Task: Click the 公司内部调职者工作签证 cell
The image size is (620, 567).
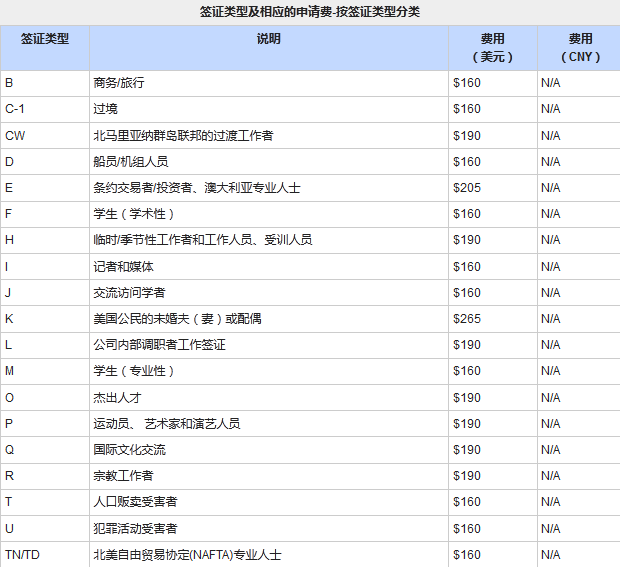Action: (x=159, y=345)
